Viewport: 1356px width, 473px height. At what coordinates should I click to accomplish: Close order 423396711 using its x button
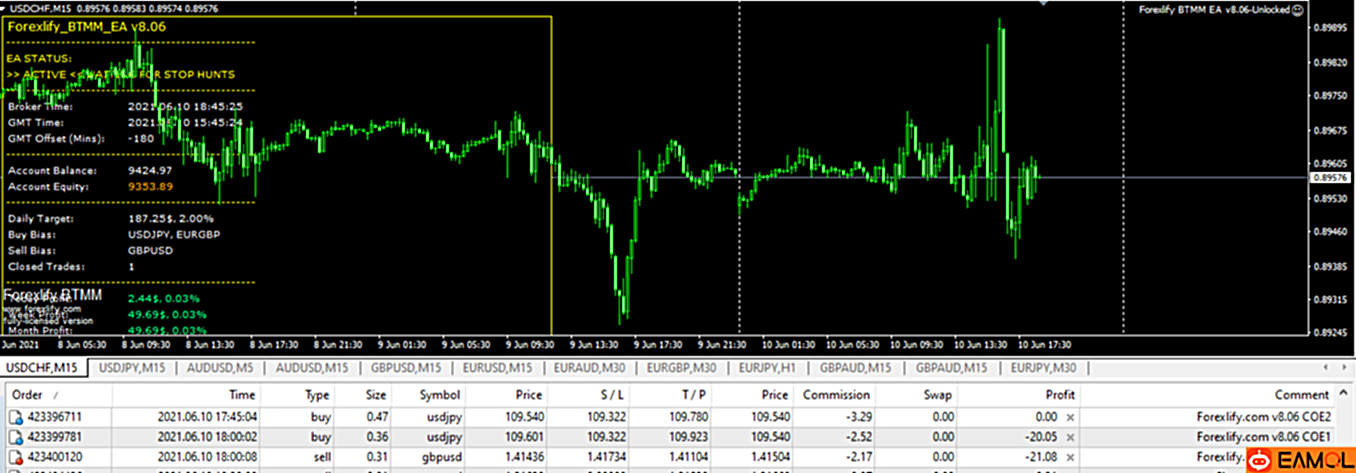[x=1069, y=416]
